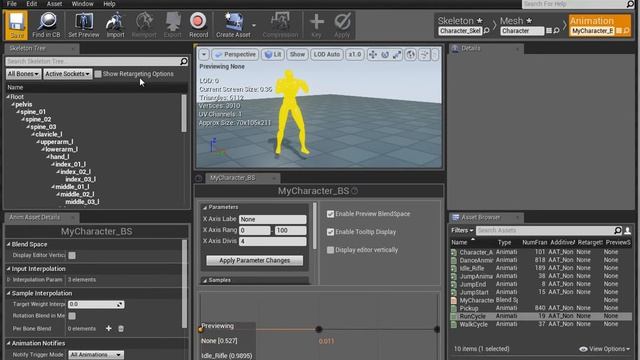Find Animation asset with magnifier icon
The image size is (640, 360).
[x=626, y=31]
